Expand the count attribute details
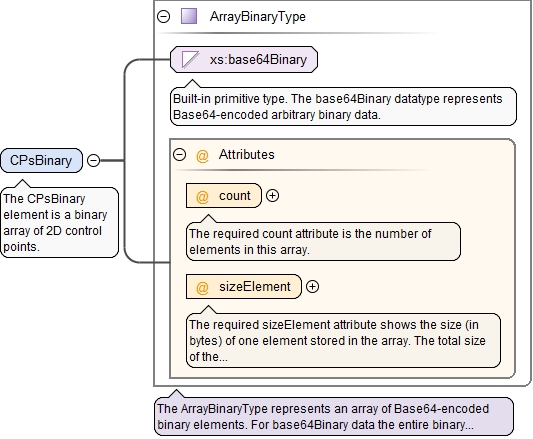533x439 pixels. pos(272,196)
